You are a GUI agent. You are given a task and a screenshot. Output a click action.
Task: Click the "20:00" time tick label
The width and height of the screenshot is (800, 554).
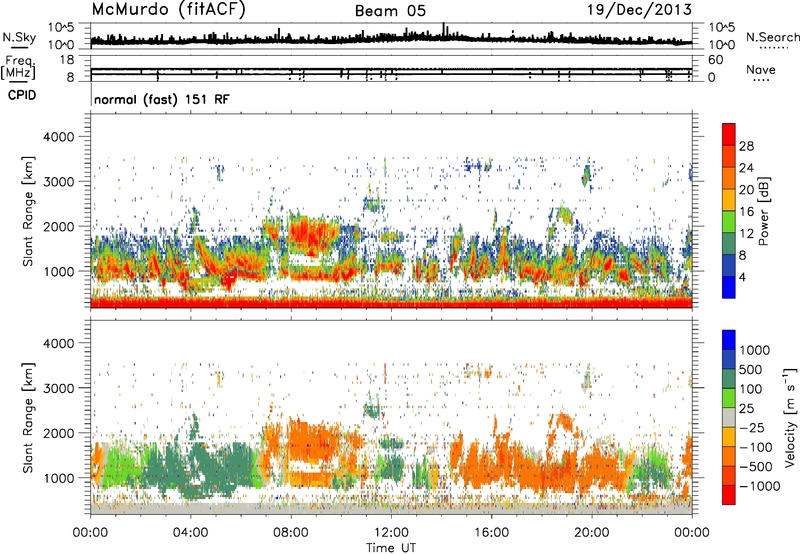coord(592,533)
